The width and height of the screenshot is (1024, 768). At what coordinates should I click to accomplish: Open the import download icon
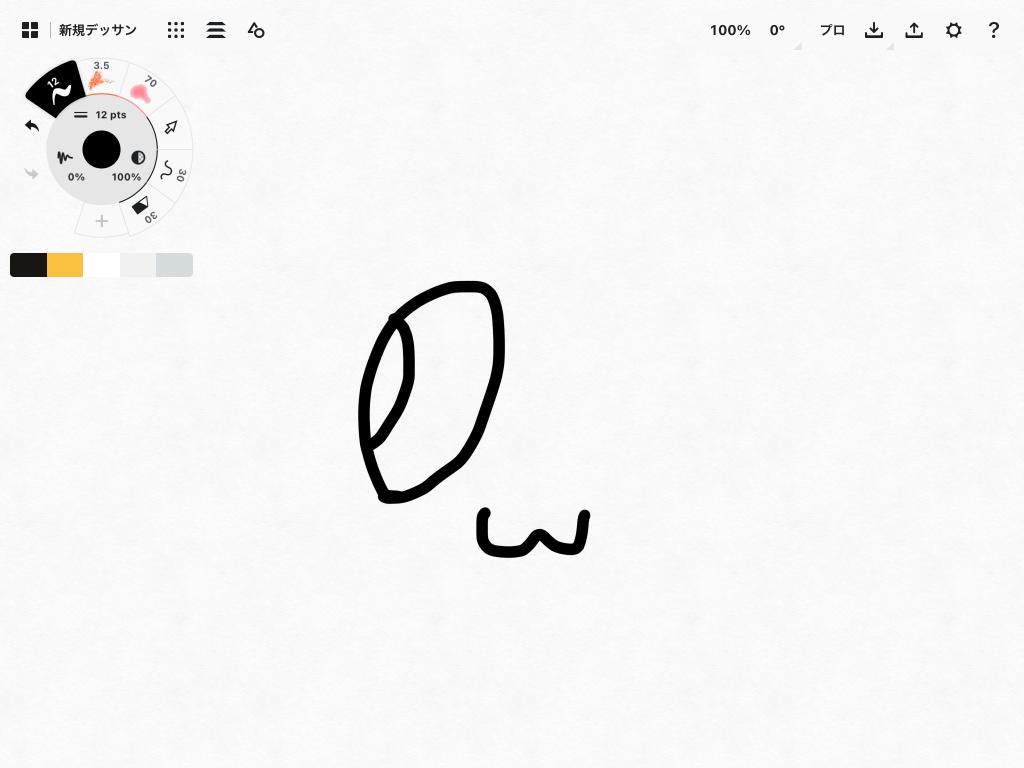click(874, 31)
